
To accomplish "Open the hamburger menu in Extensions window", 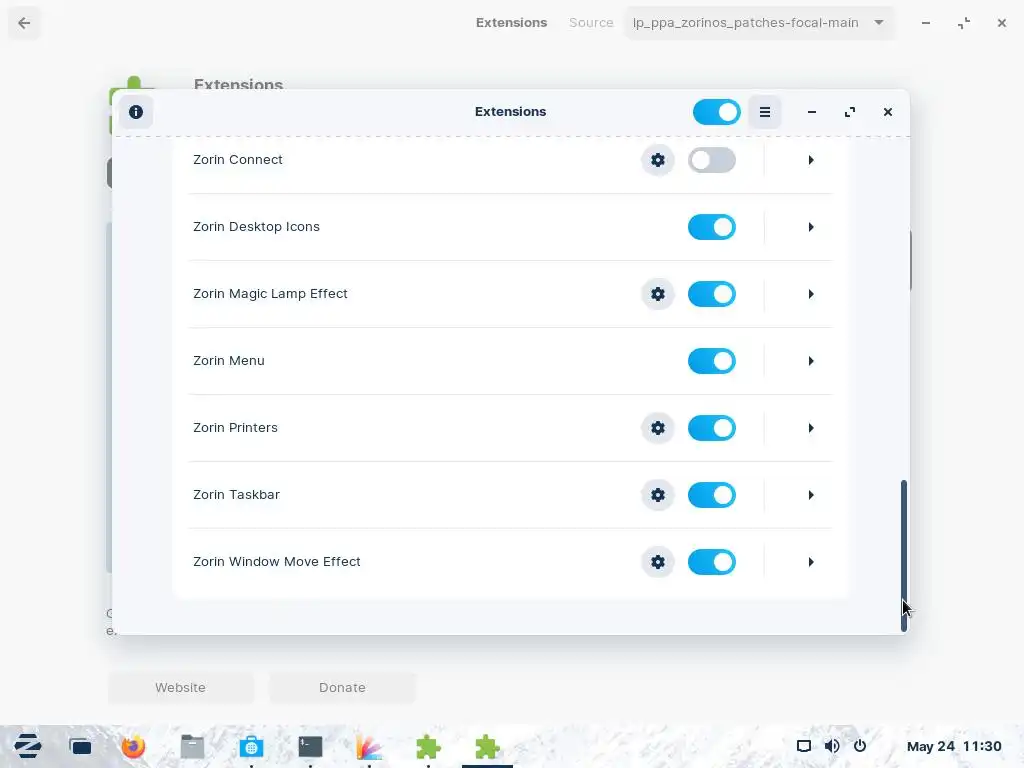I will [765, 112].
